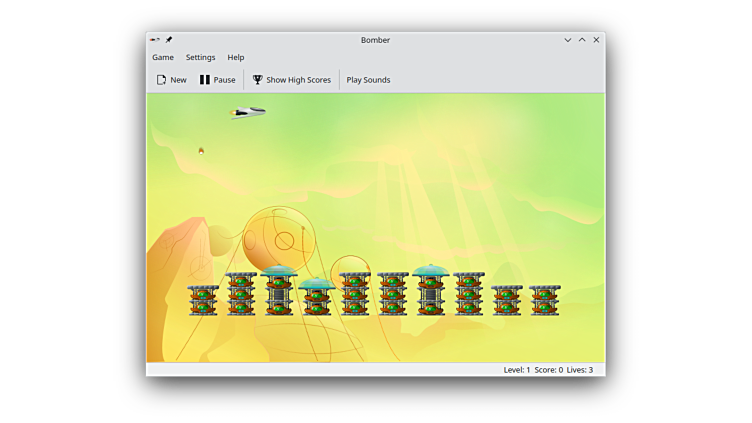The image size is (752, 423).
Task: Click the falling bomb below the plane
Action: (201, 151)
